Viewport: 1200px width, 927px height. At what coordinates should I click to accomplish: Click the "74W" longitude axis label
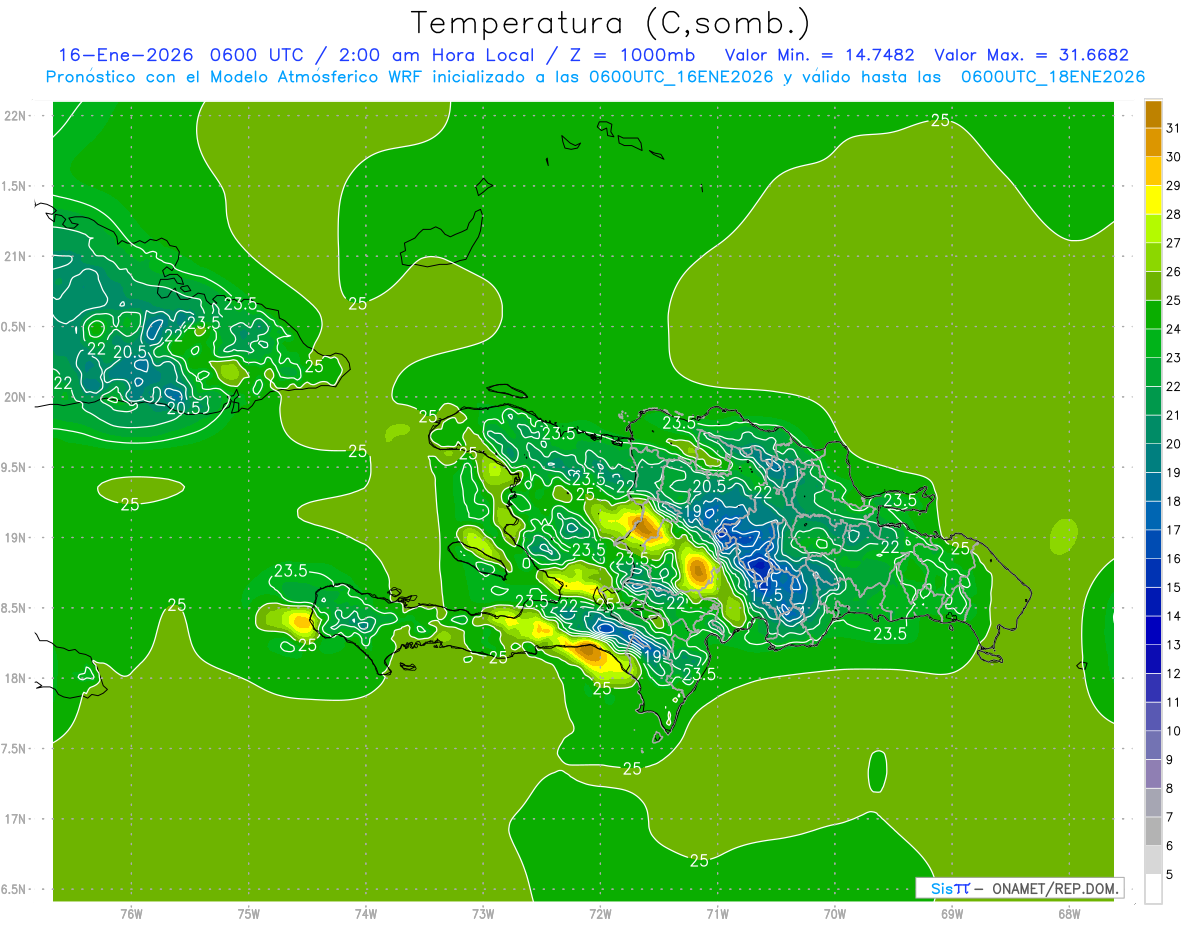coord(366,914)
